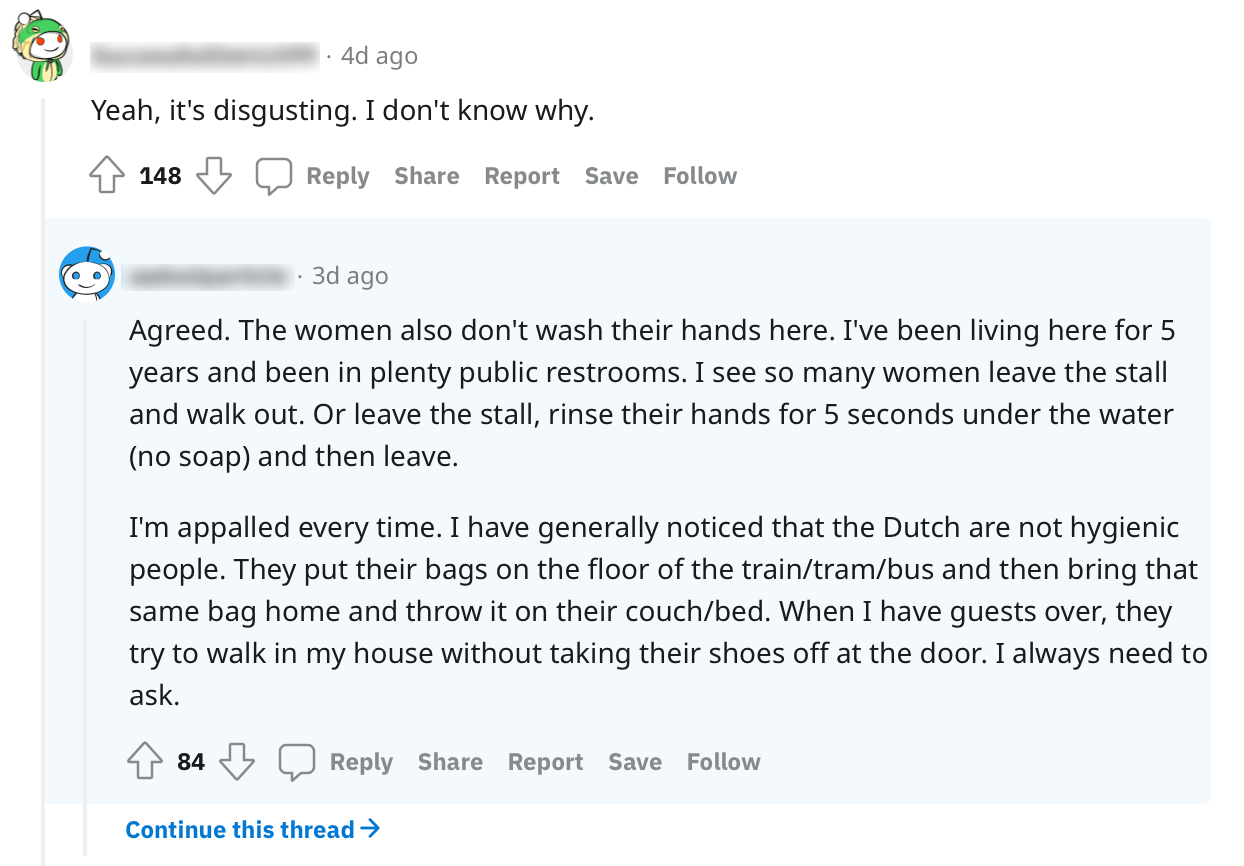
Task: Open the blue Snoo avatar profile
Action: click(87, 273)
